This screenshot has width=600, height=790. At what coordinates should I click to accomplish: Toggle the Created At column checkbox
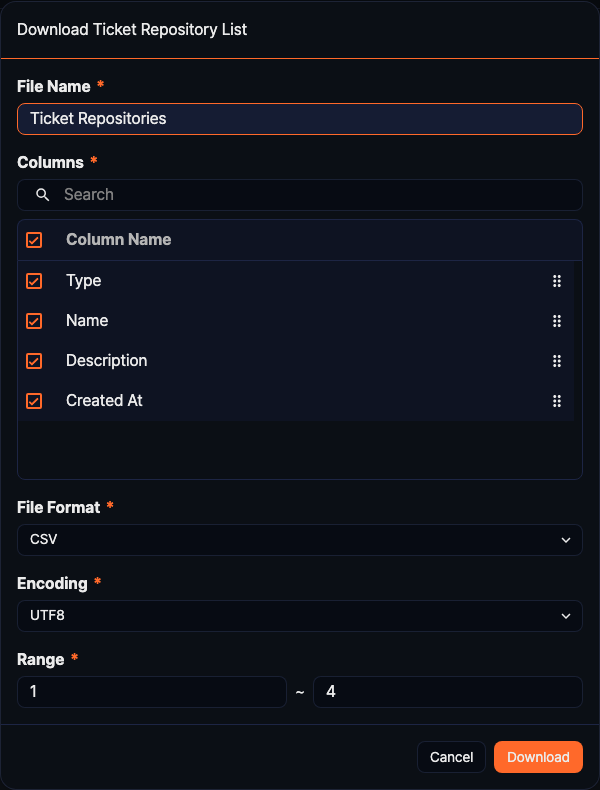coord(34,401)
